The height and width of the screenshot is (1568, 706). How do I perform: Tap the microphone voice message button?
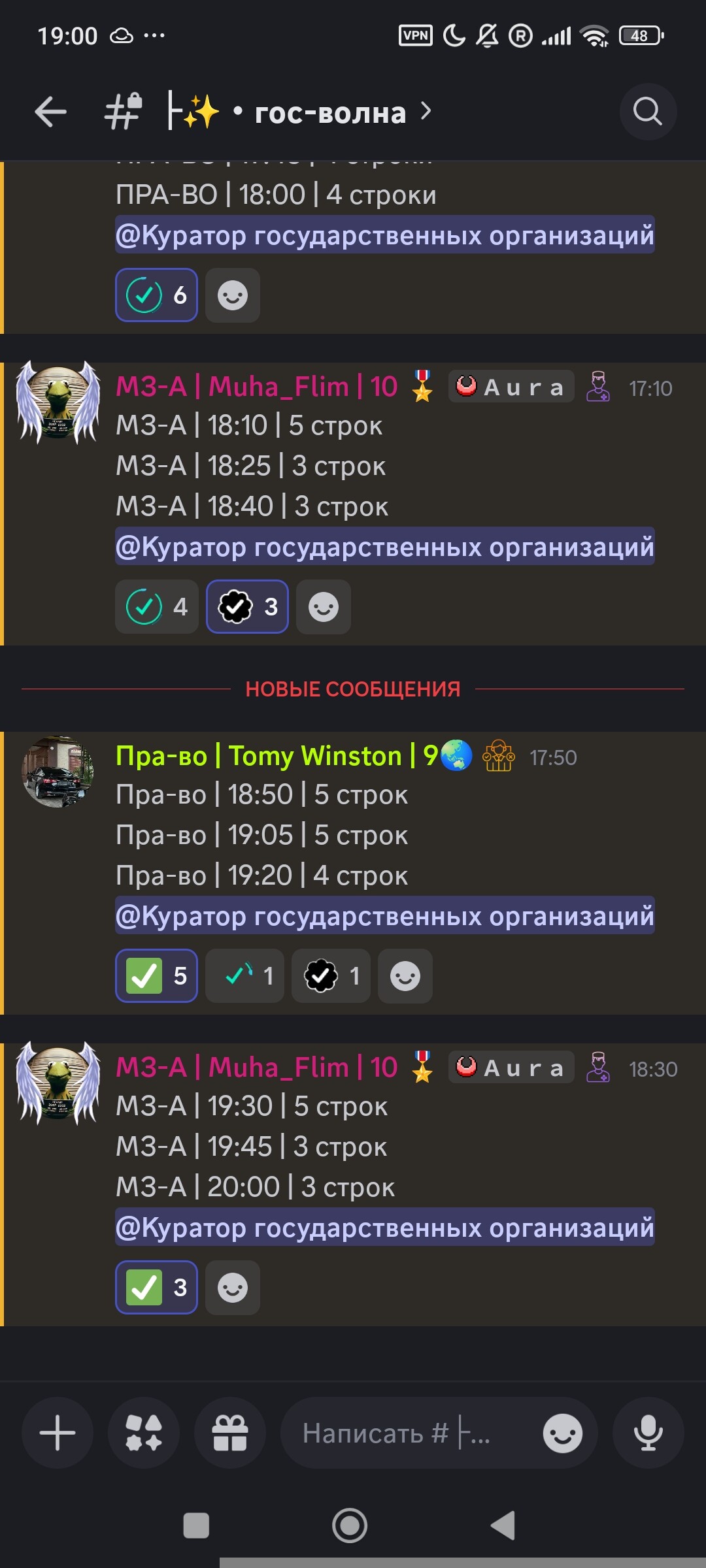[x=648, y=1433]
